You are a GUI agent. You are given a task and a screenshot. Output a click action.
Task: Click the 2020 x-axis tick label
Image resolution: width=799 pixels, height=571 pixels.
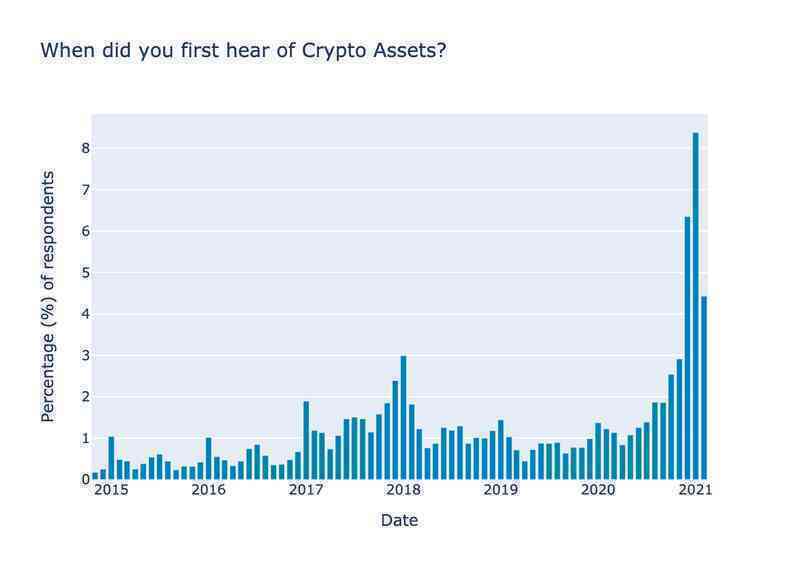click(598, 490)
